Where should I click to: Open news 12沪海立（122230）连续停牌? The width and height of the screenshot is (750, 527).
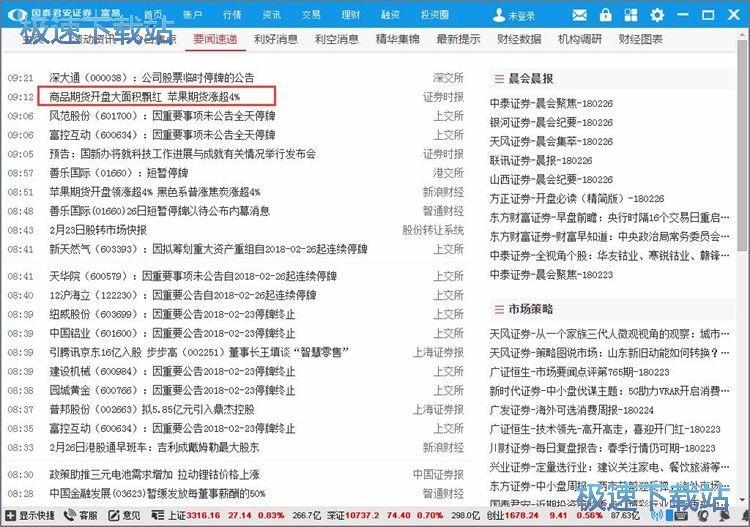183,296
